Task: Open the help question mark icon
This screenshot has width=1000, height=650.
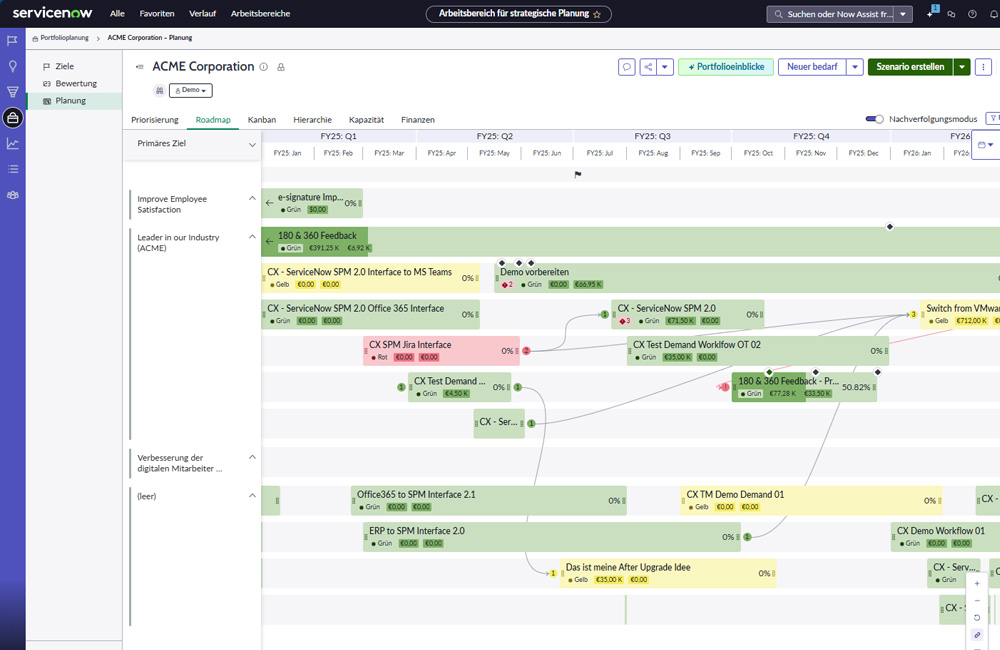Action: coord(972,14)
